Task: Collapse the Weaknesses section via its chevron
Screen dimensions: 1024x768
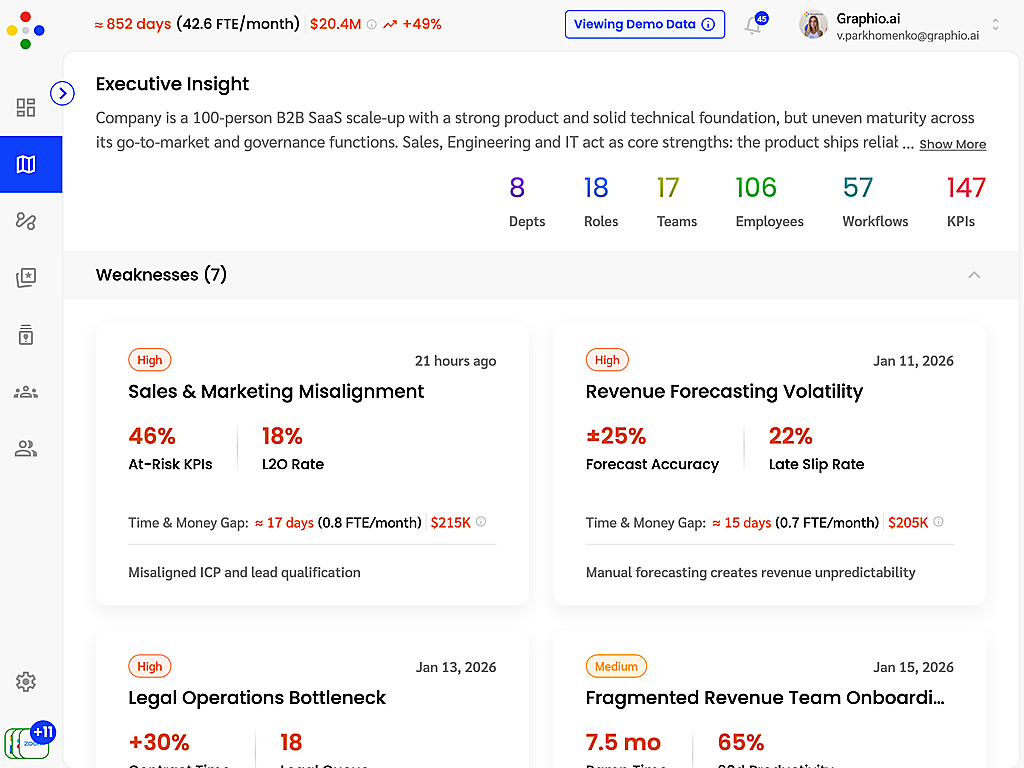Action: [x=974, y=275]
